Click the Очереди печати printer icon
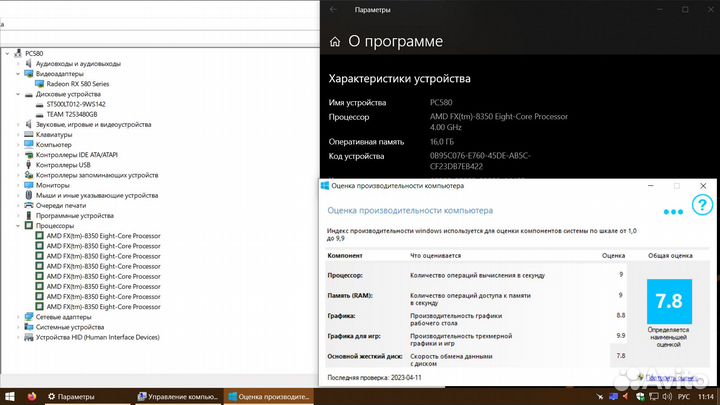The width and height of the screenshot is (720, 405). [x=28, y=205]
